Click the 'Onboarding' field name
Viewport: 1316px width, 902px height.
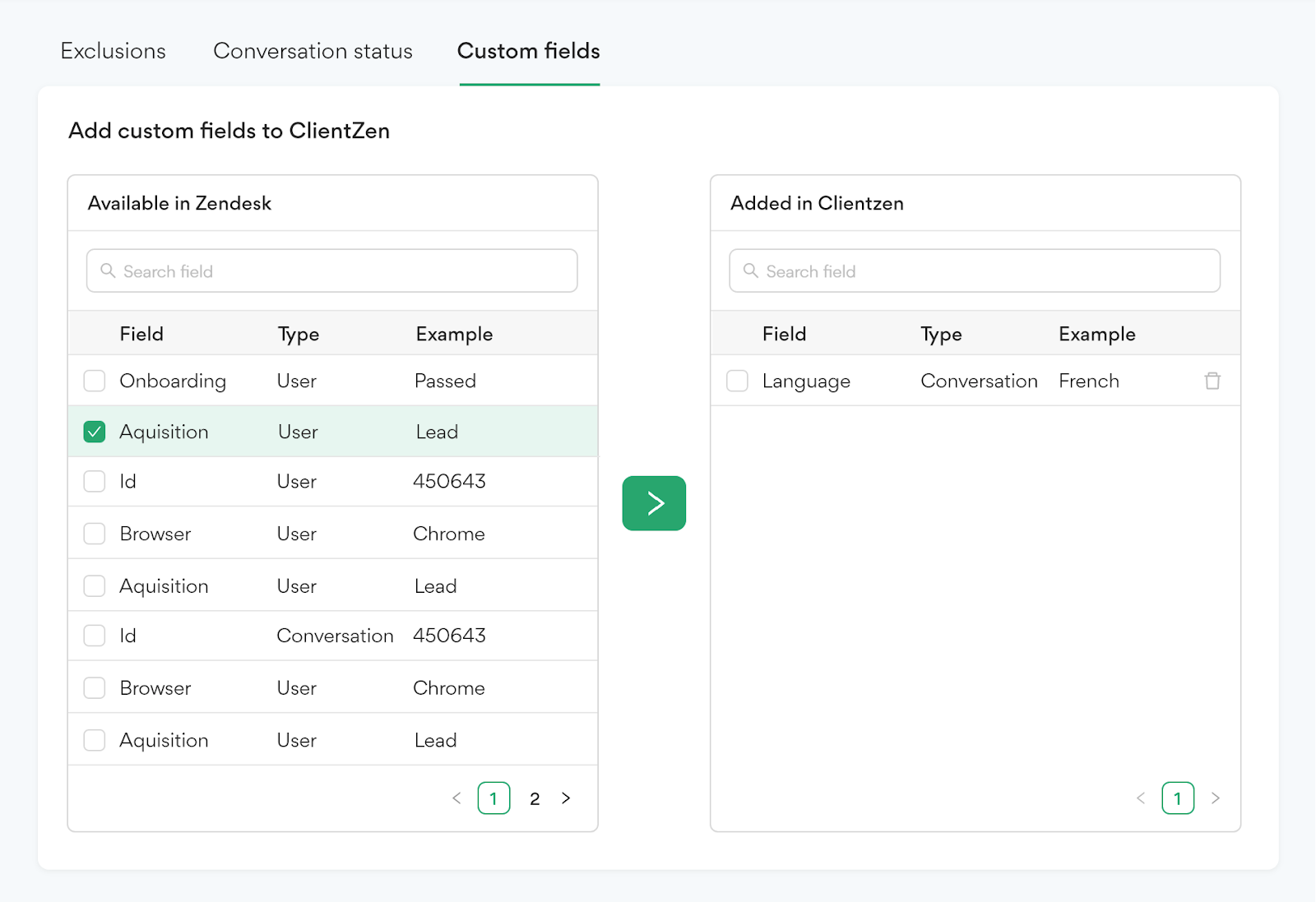173,382
